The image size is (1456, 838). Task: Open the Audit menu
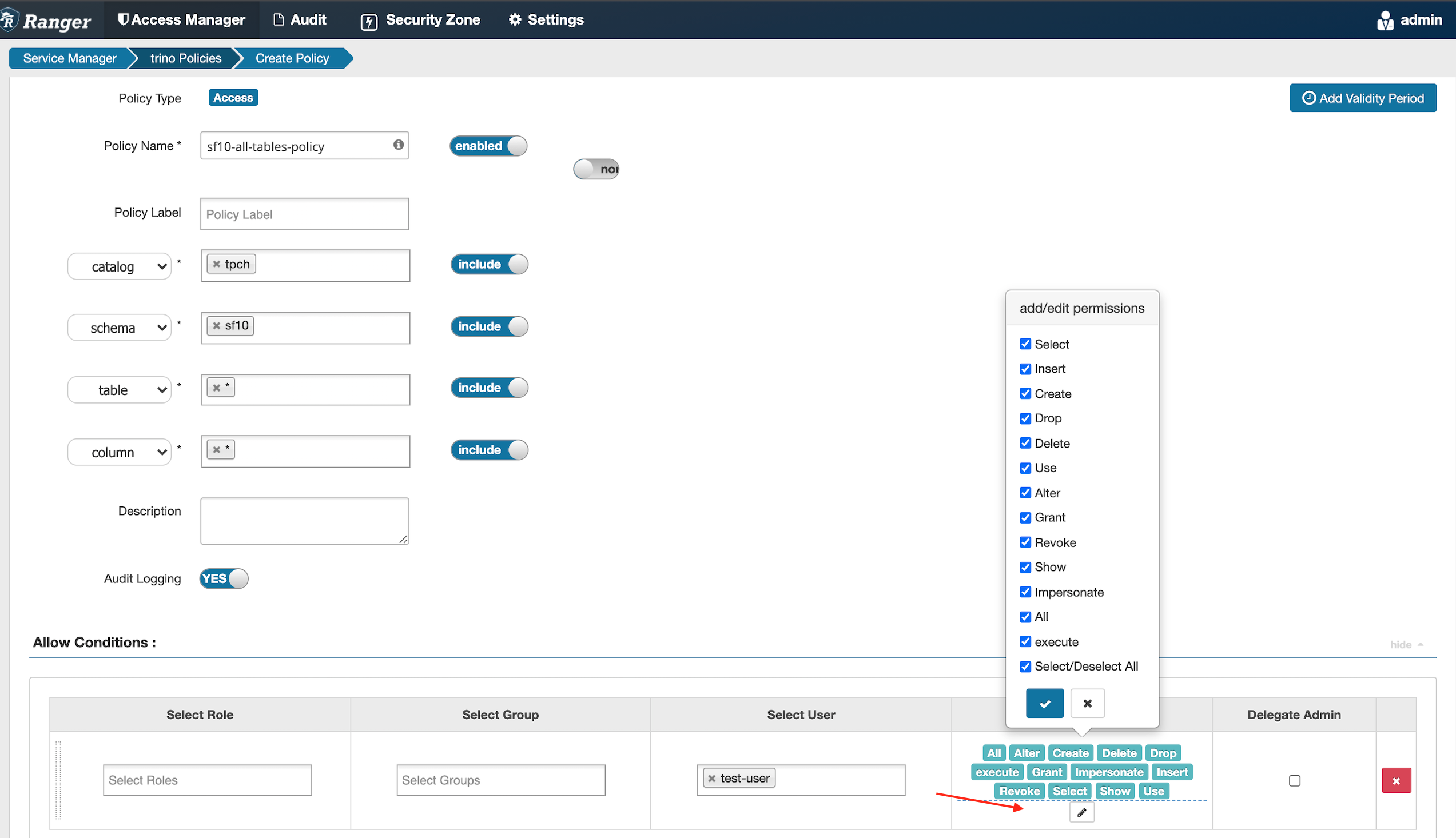[x=300, y=19]
